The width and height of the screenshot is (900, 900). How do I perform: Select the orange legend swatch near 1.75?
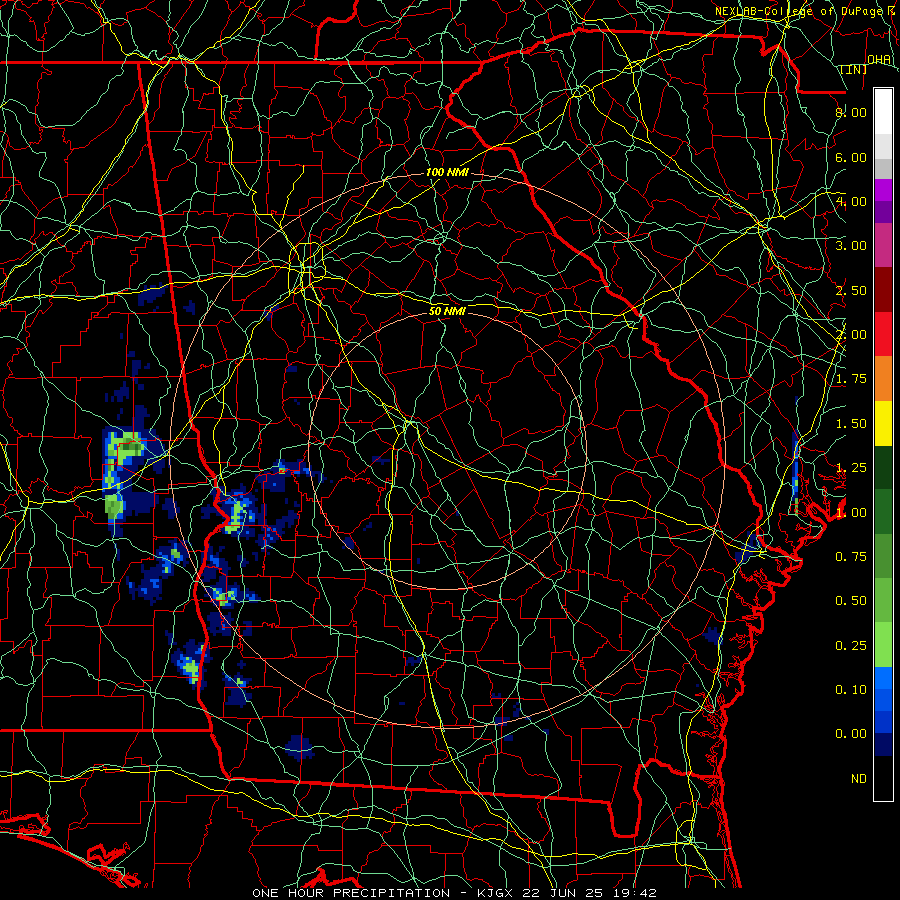(883, 378)
